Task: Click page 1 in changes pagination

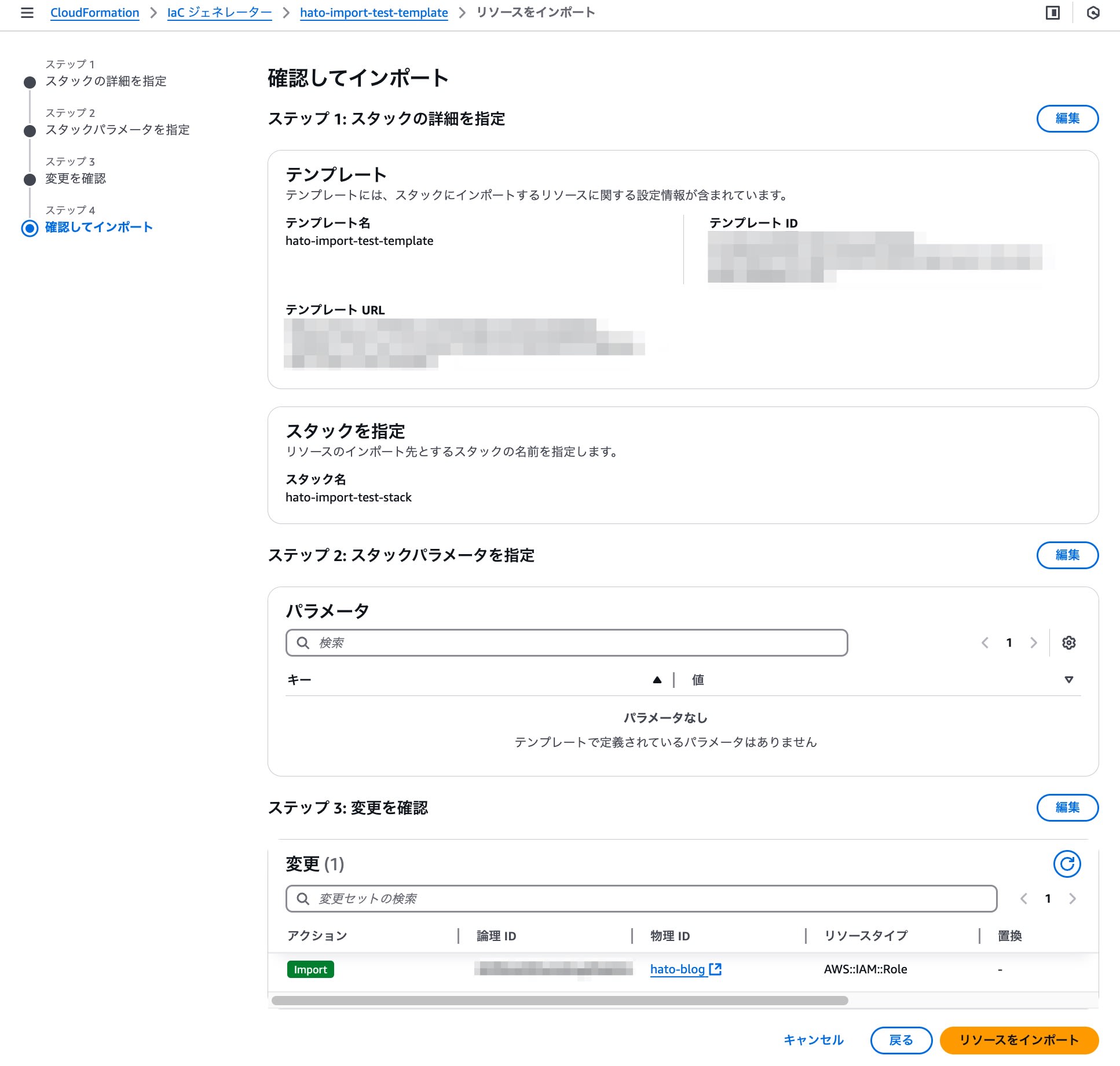Action: 1048,899
